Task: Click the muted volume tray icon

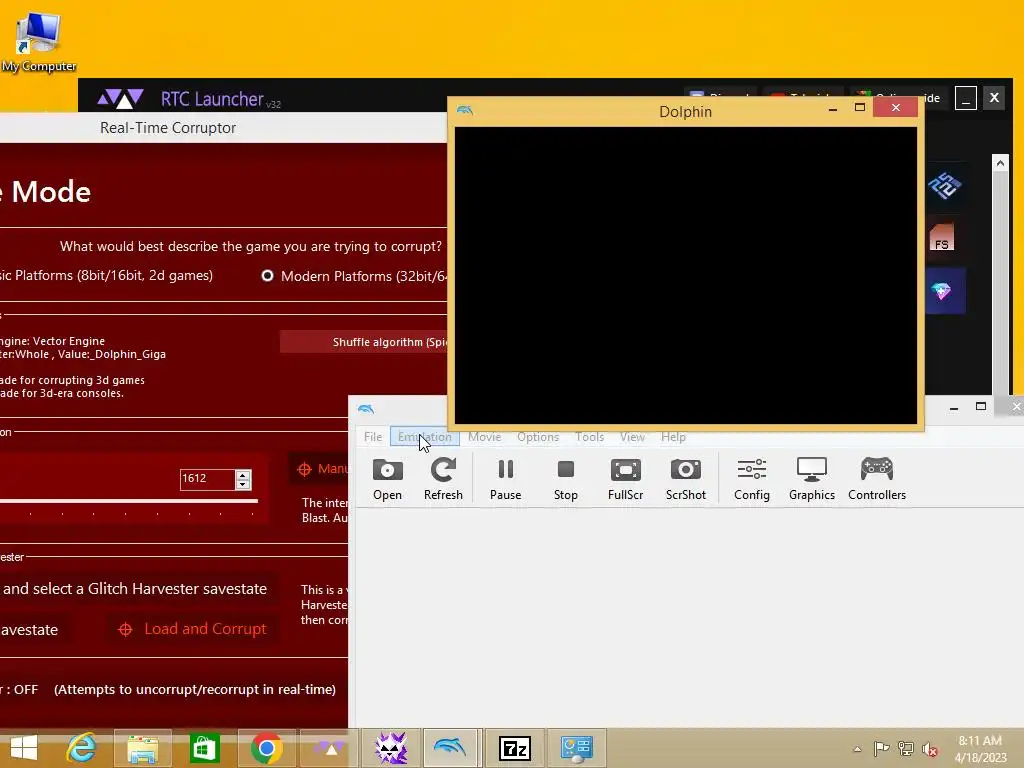Action: pos(930,749)
